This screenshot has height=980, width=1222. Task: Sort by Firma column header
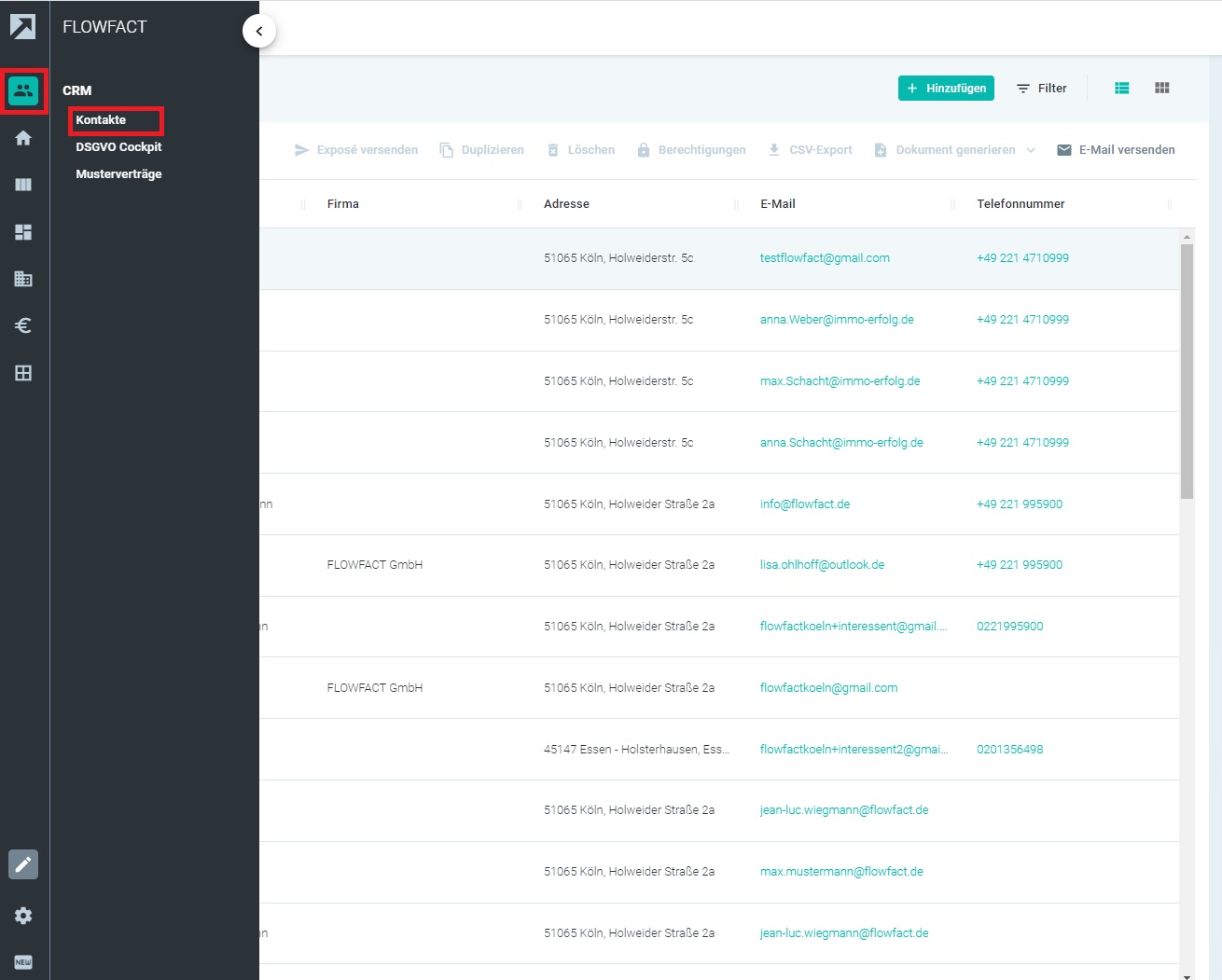(x=343, y=203)
